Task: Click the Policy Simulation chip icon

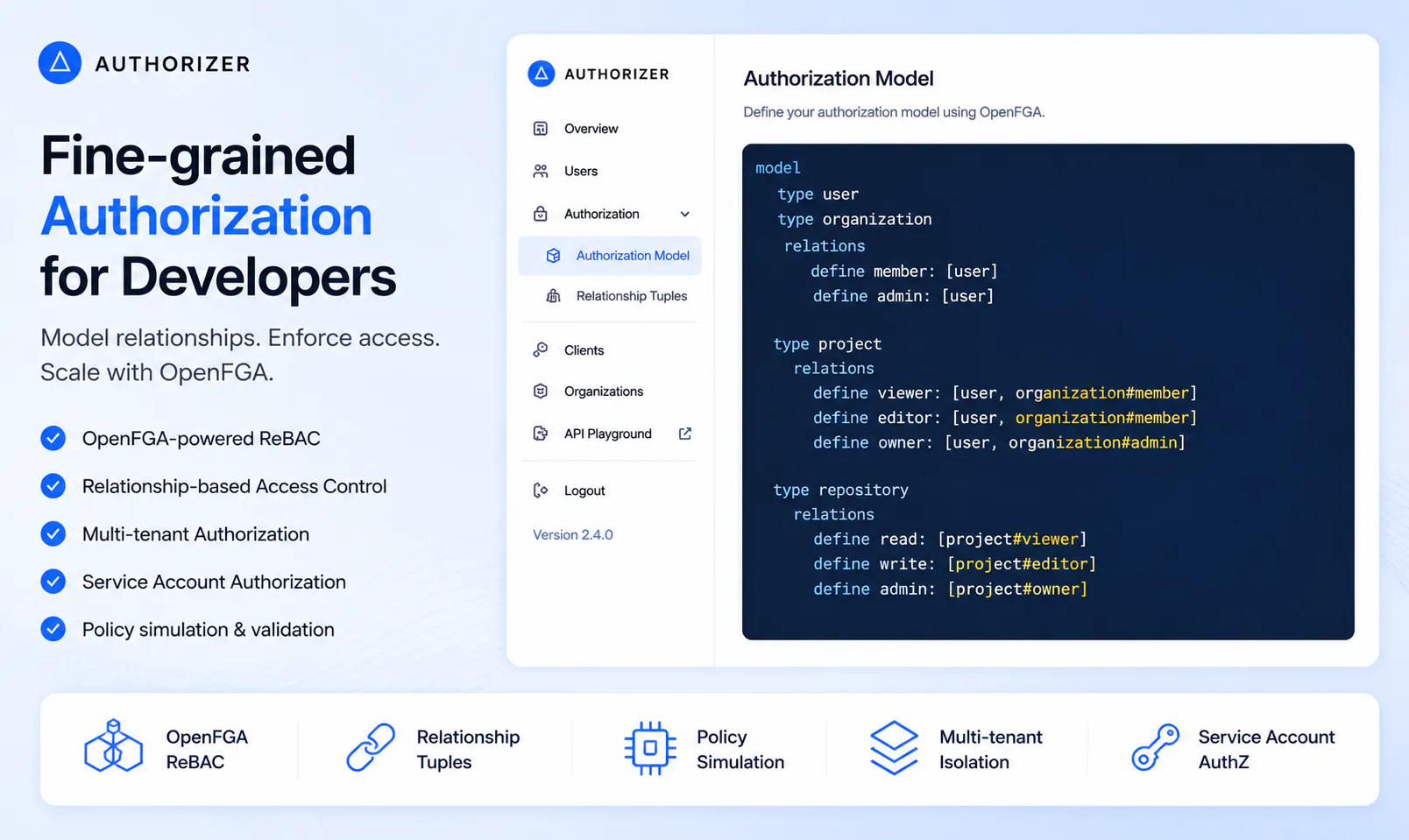Action: coord(650,748)
